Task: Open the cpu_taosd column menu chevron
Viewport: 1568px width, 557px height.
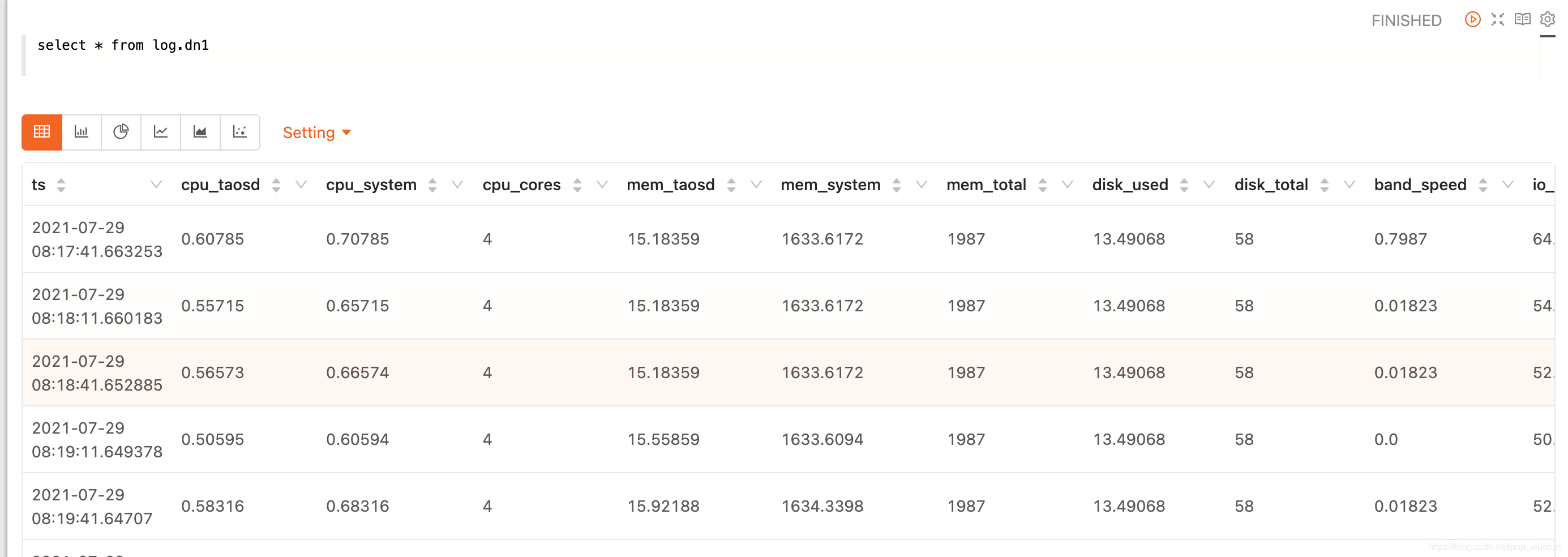Action: click(x=301, y=185)
